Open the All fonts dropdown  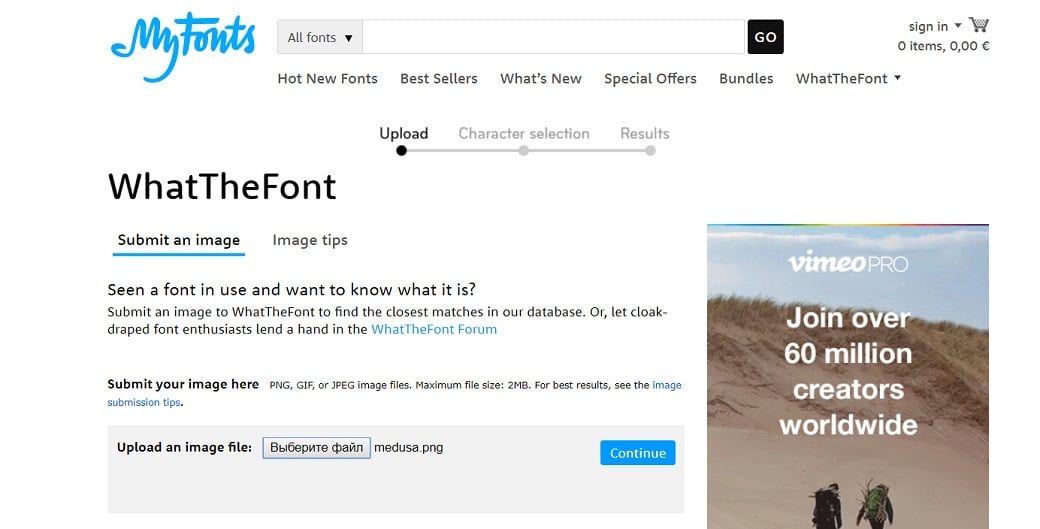(x=320, y=37)
